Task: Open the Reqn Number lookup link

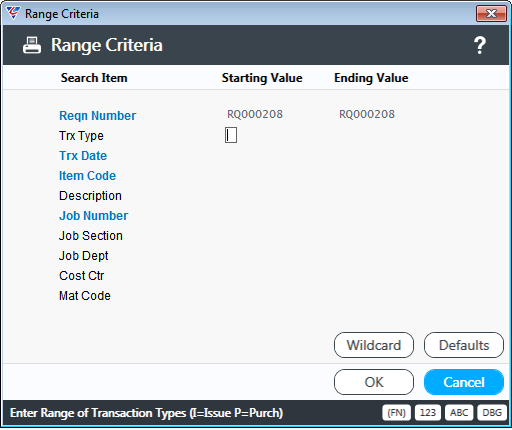Action: [97, 116]
